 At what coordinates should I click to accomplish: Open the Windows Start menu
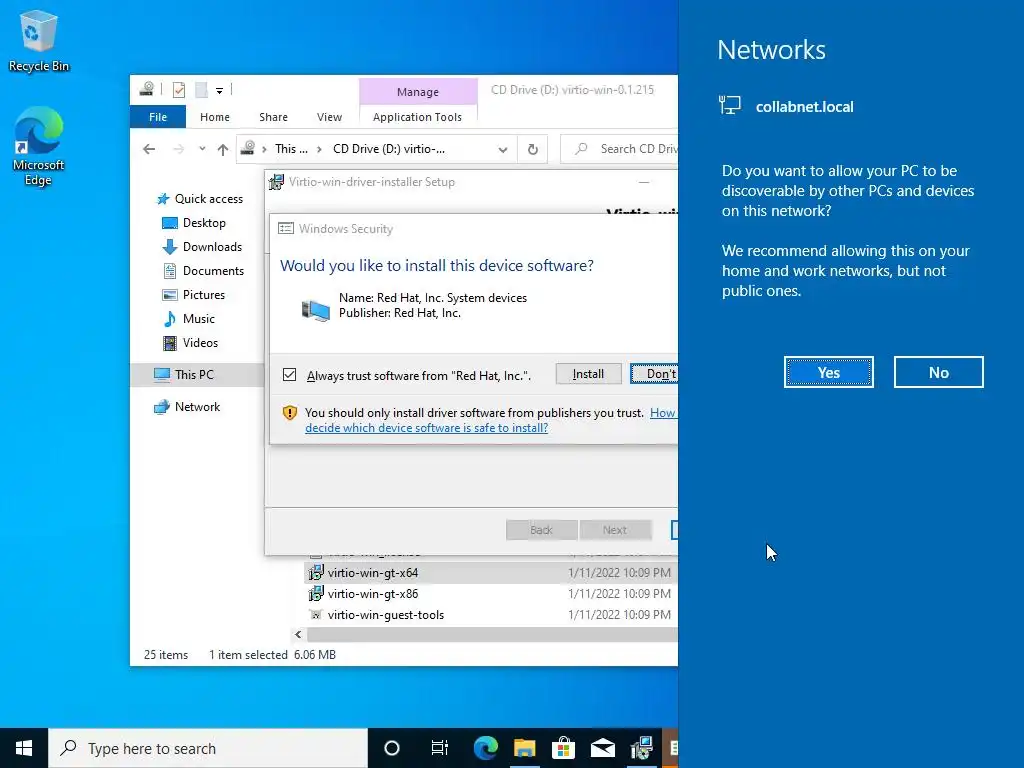[24, 748]
